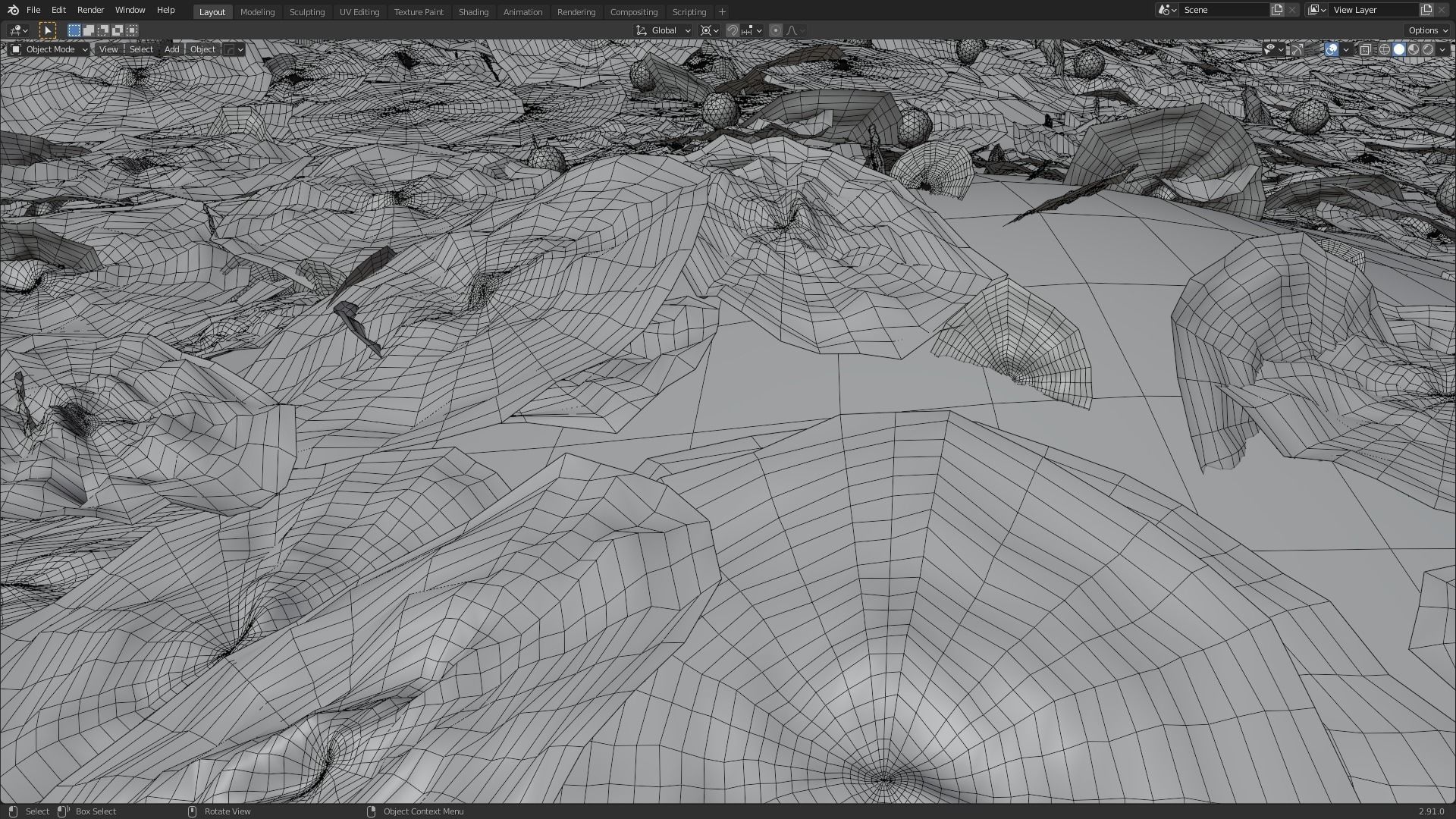Open the Render menu
This screenshot has width=1456, height=819.
coord(90,11)
